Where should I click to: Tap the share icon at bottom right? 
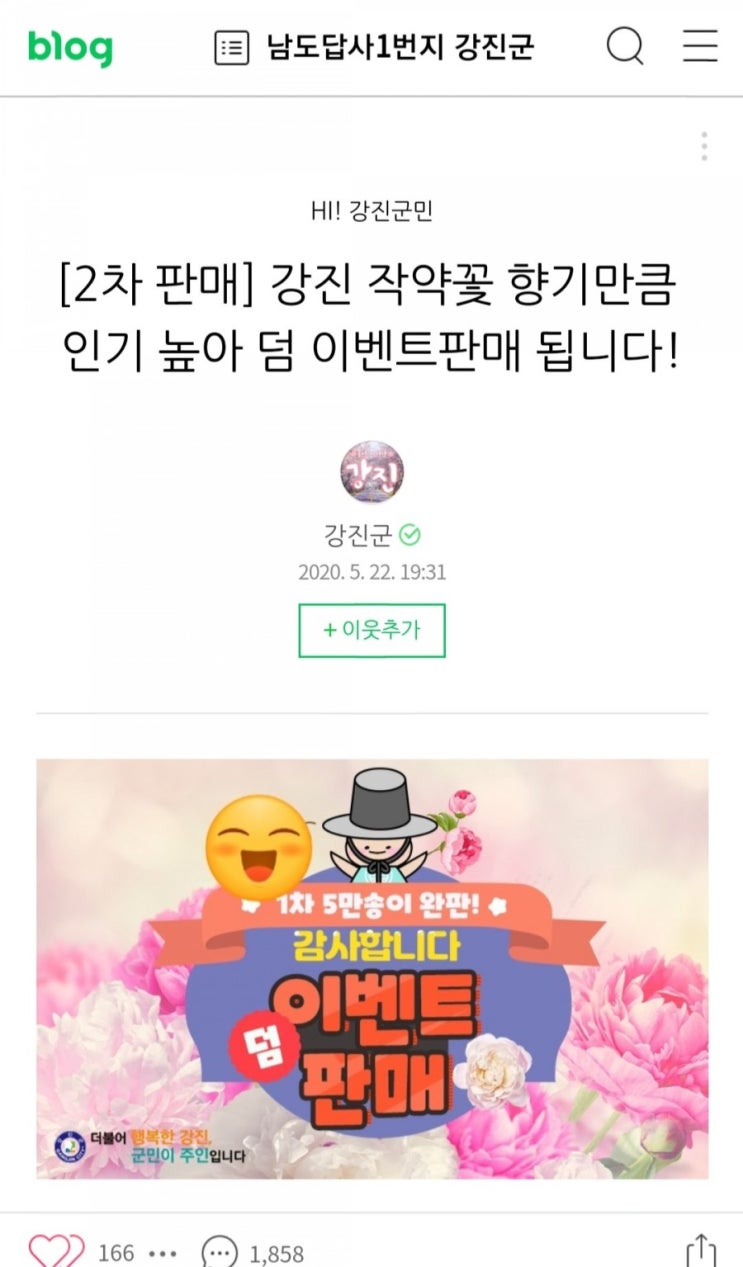click(702, 1252)
